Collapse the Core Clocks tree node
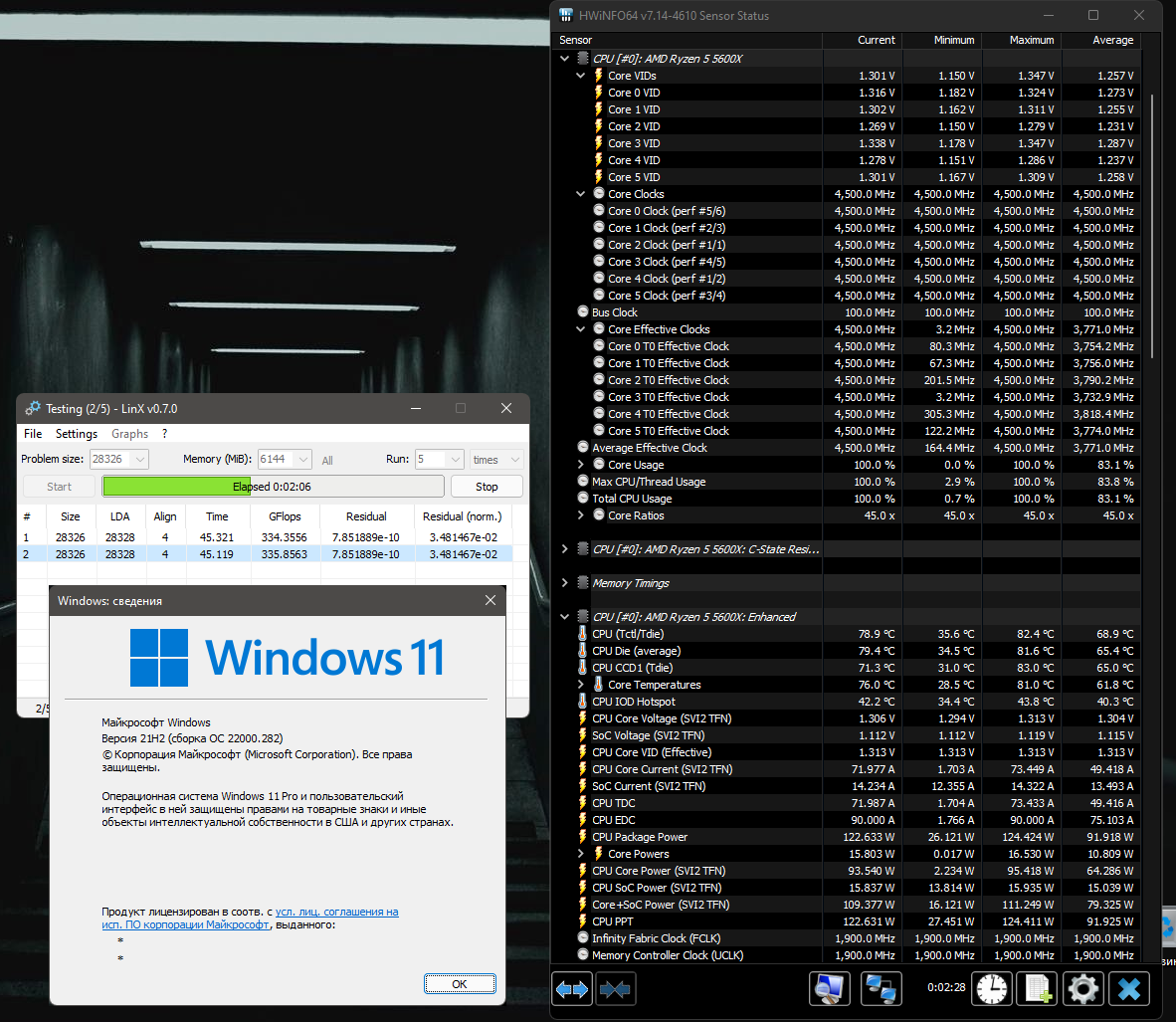Image resolution: width=1176 pixels, height=1022 pixels. 580,194
